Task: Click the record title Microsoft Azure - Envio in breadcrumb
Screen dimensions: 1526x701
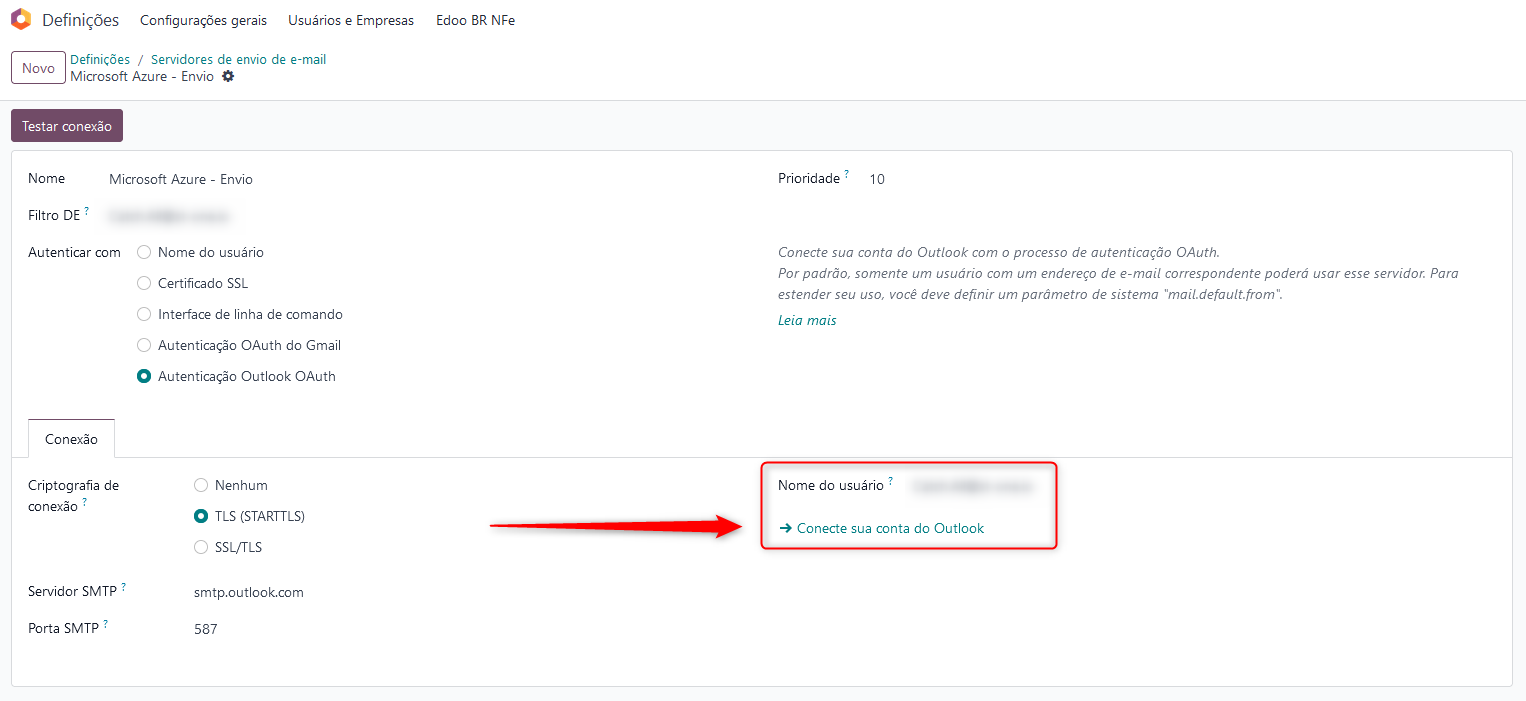Action: pyautogui.click(x=142, y=76)
